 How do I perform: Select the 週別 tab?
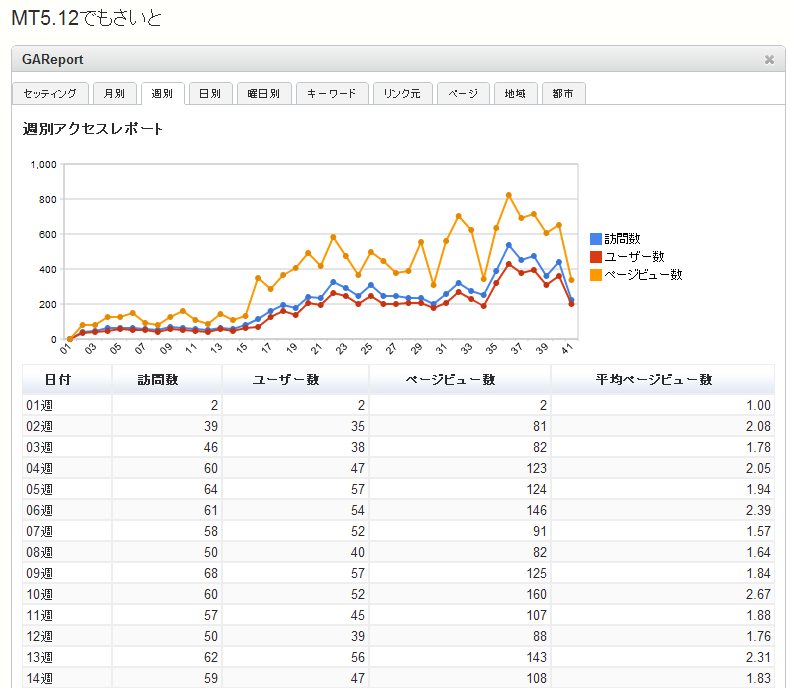(x=162, y=94)
